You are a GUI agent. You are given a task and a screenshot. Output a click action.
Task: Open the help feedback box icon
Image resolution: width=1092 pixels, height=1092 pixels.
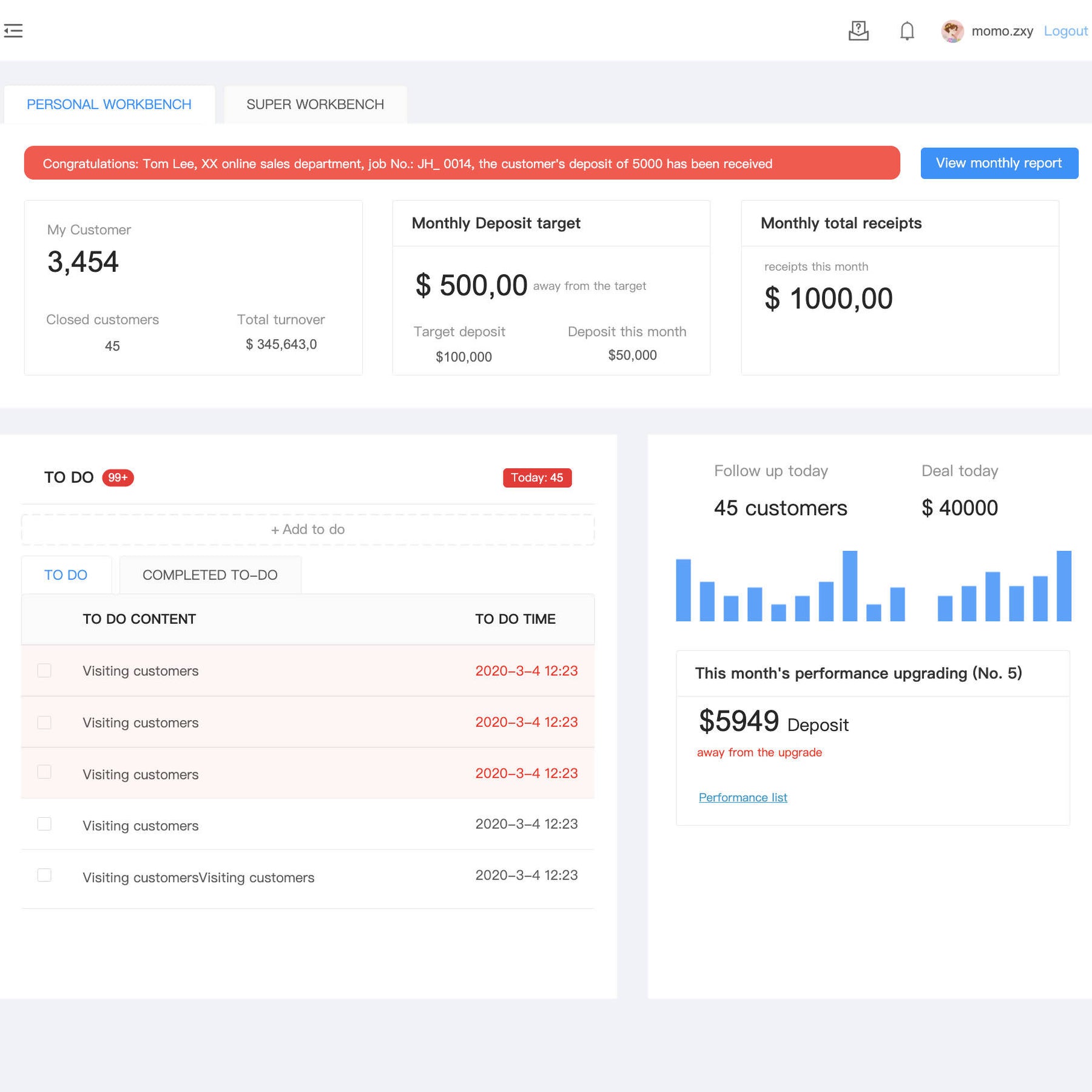pos(859,31)
